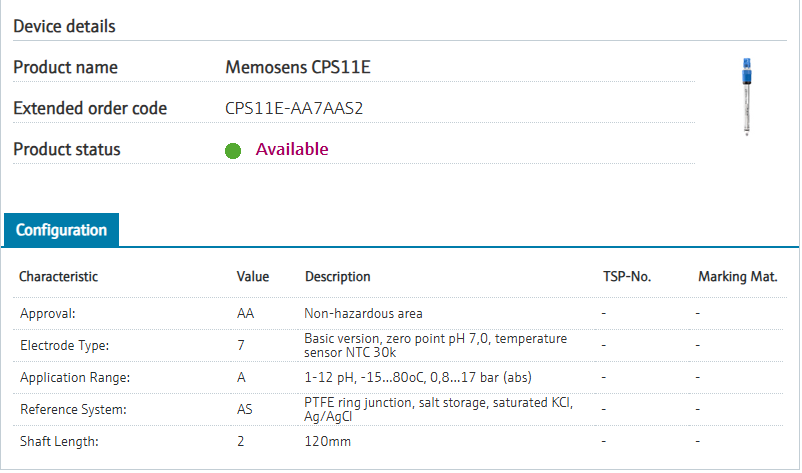
Task: Click the AS reference system value
Action: (245, 409)
